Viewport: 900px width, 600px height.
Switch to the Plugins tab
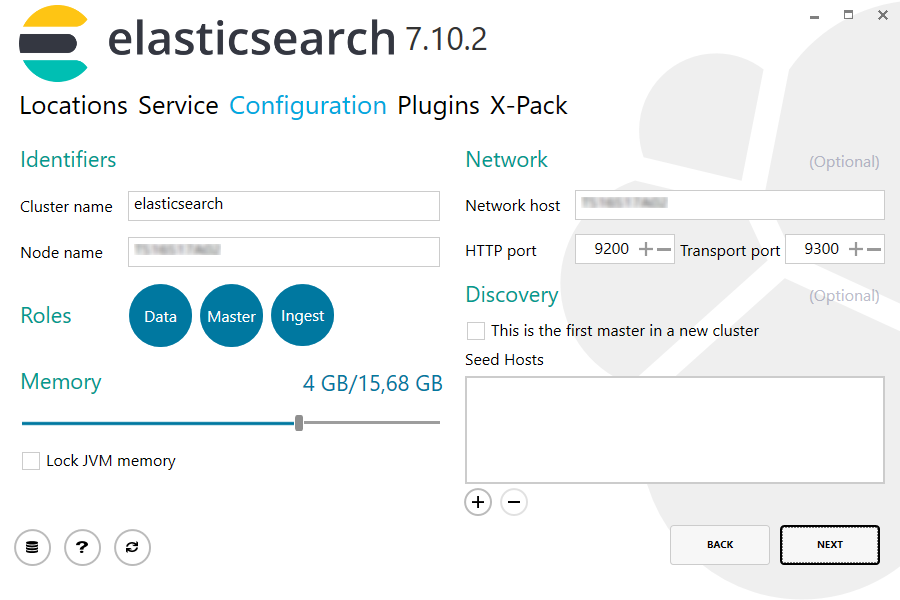[437, 105]
